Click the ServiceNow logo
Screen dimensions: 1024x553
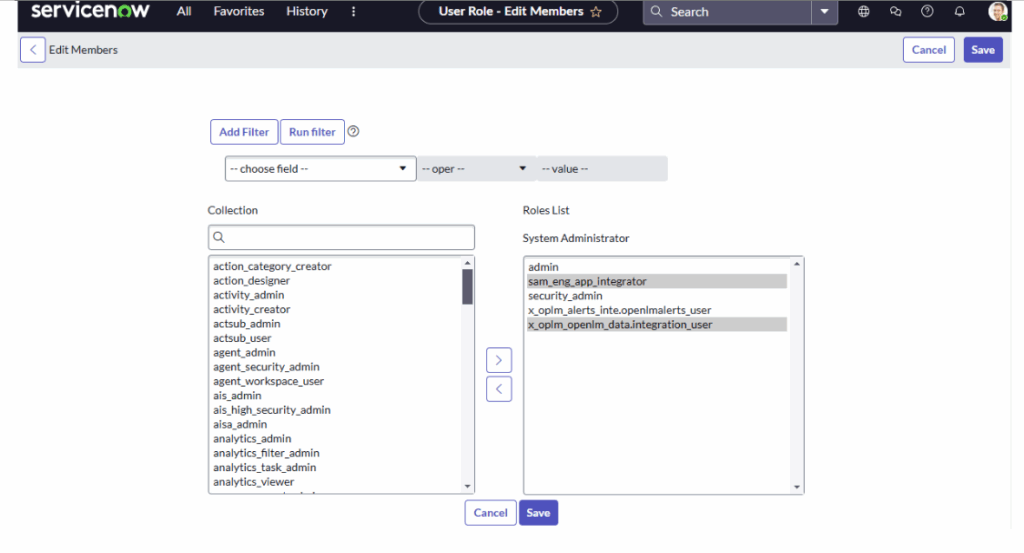point(90,10)
